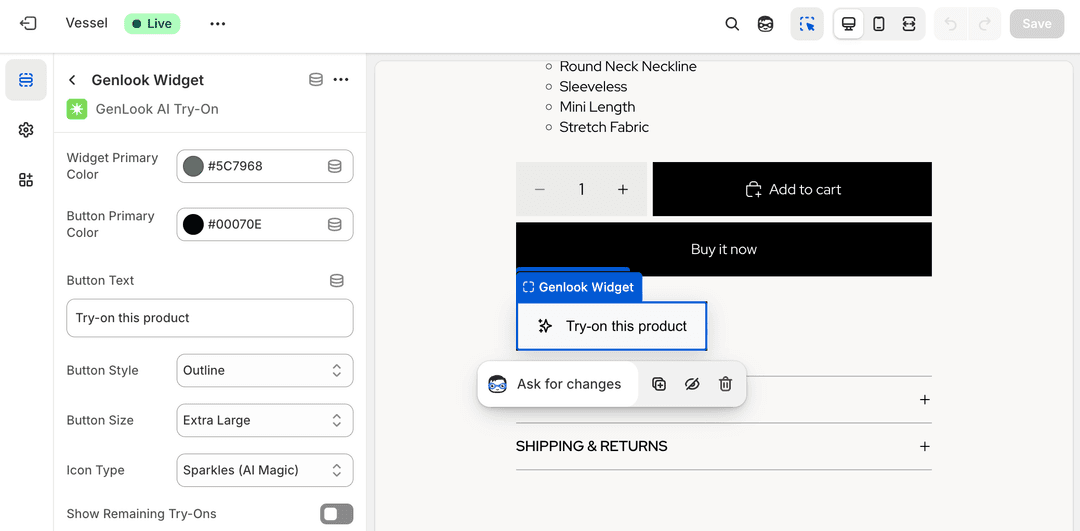Viewport: 1080px width, 531px height.
Task: Open the three-dot menu beside Live
Action: click(218, 24)
